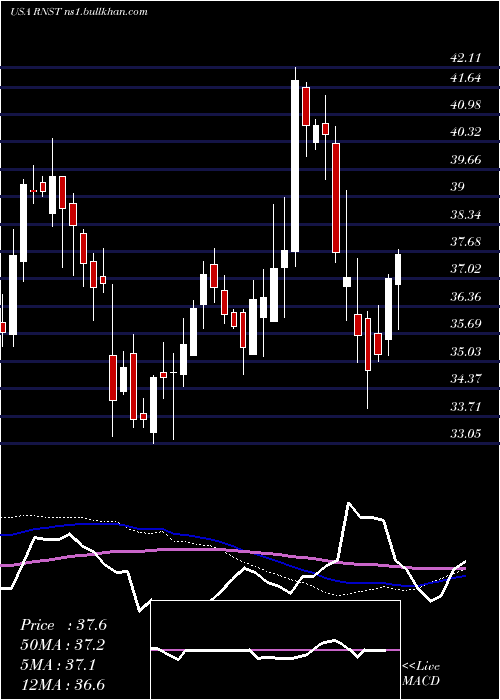This screenshot has height=700, width=500.
Task: Click the tallest white candlestick near 41.64
Action: (295, 166)
